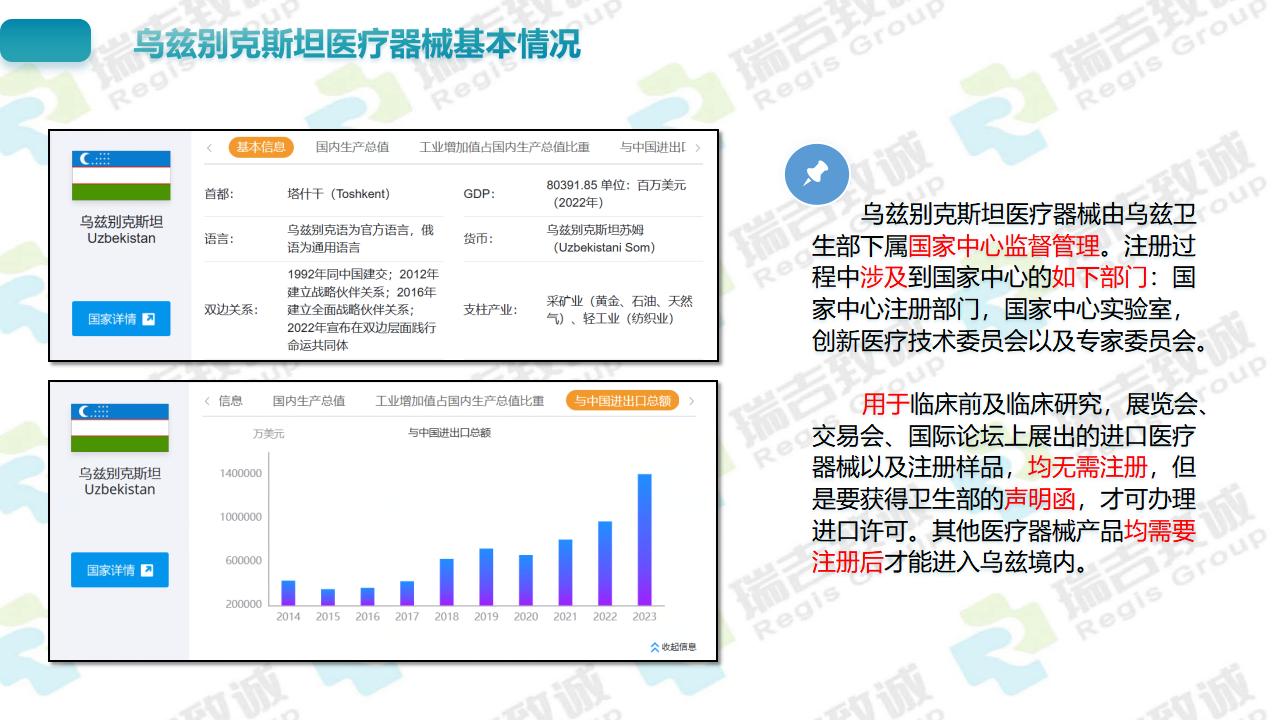Click the teal rounded rectangle beside the slide title
Image resolution: width=1280 pixels, height=720 pixels.
point(46,41)
